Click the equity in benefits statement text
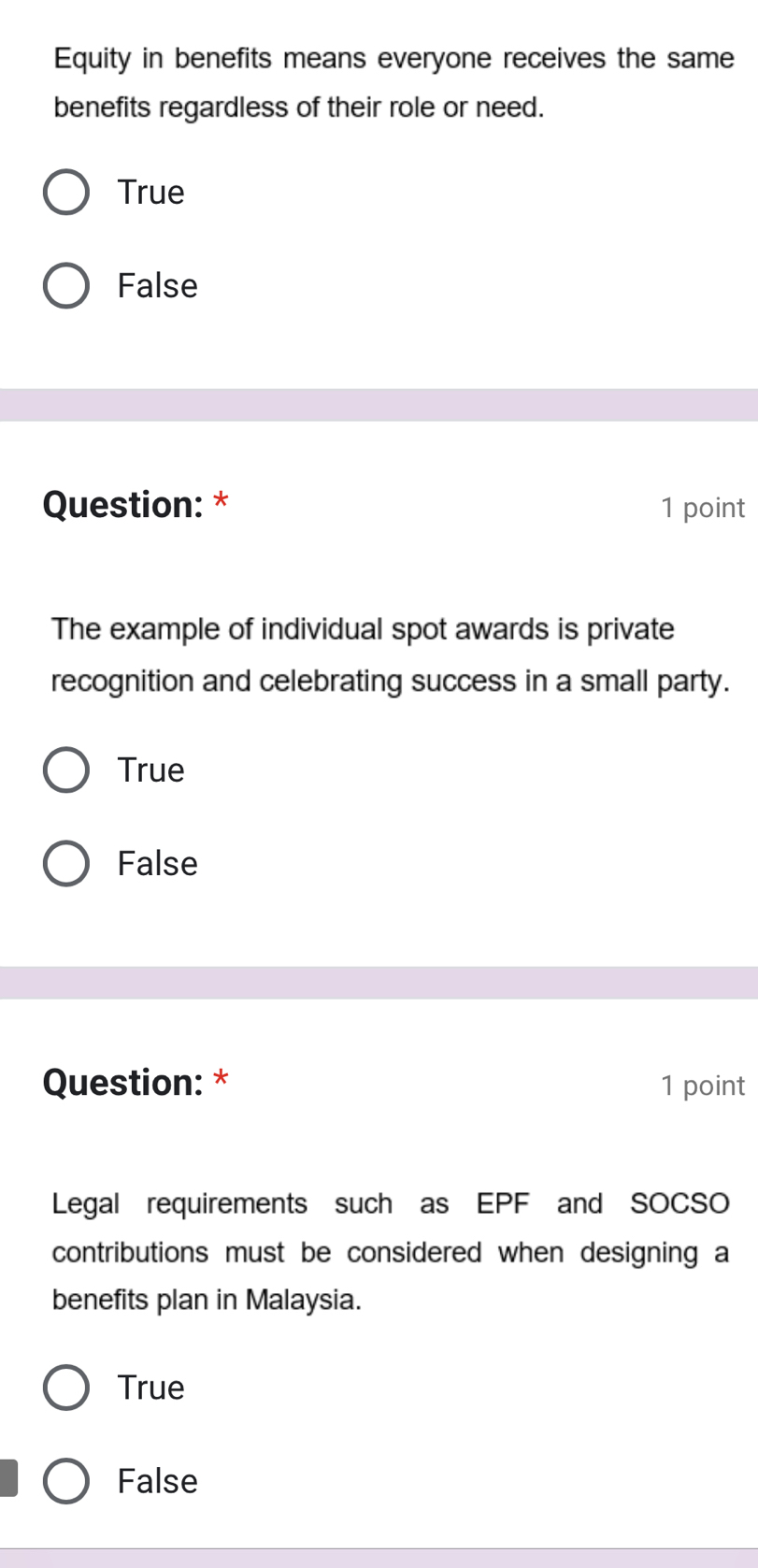 coord(393,82)
